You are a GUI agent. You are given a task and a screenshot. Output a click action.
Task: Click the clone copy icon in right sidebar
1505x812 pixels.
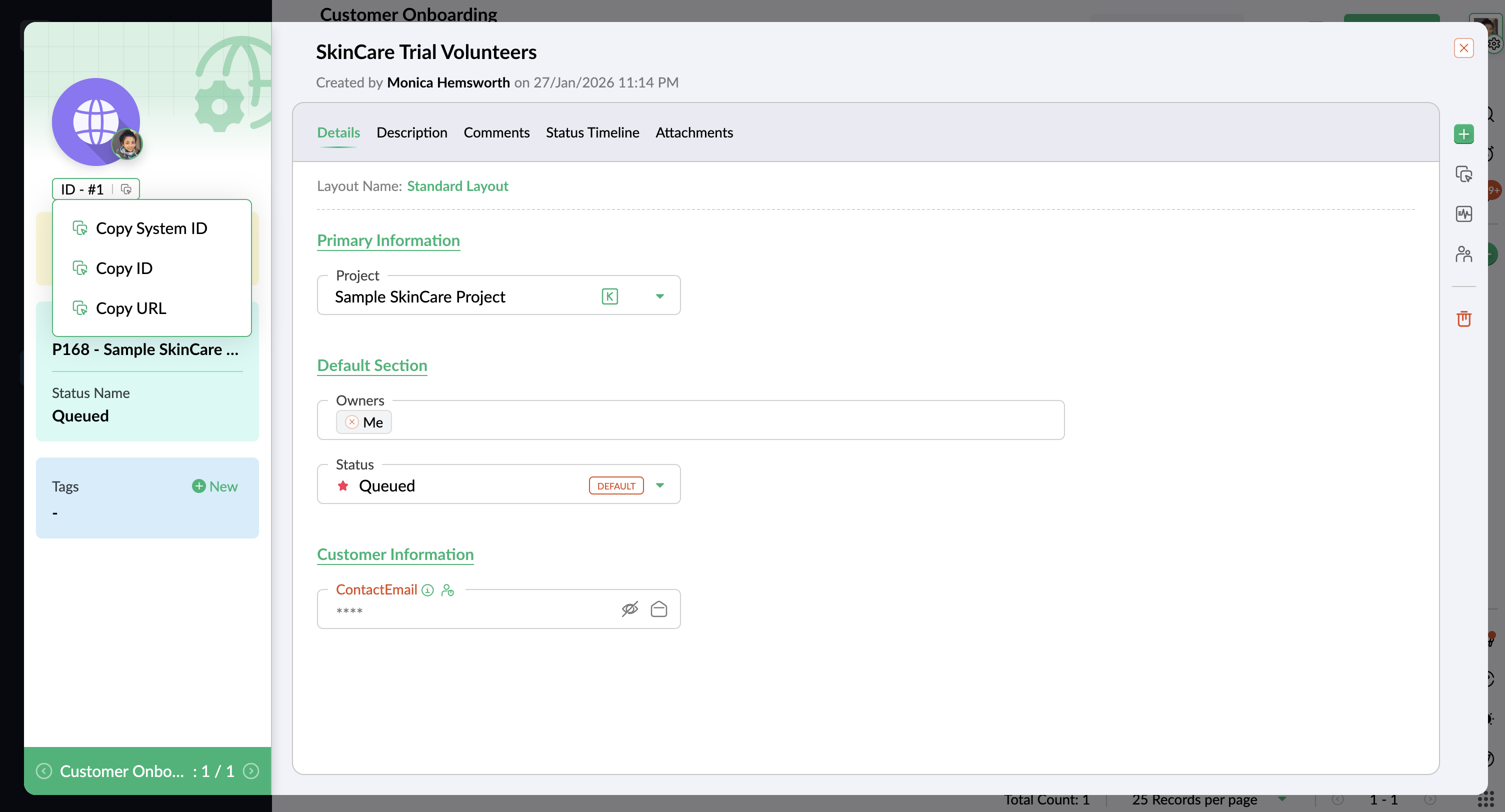(1463, 174)
